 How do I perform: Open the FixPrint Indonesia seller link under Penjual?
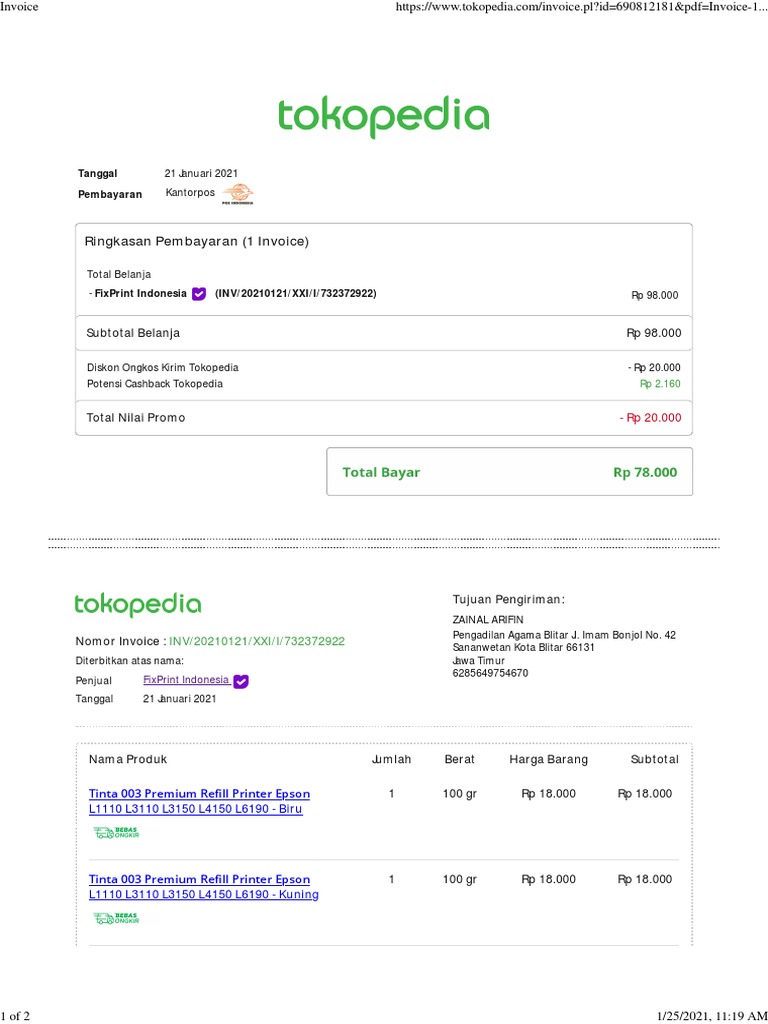click(x=186, y=680)
